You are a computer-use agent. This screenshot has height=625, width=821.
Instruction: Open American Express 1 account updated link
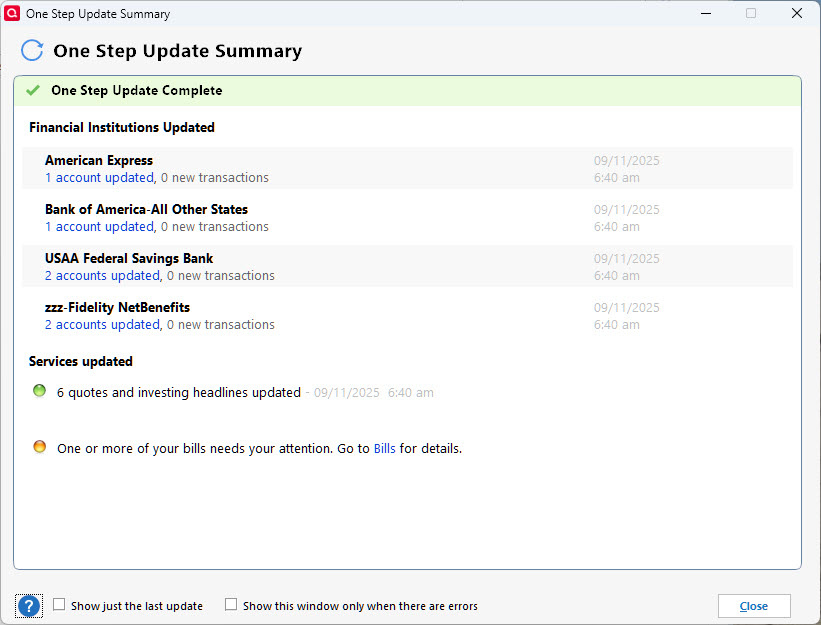(99, 178)
